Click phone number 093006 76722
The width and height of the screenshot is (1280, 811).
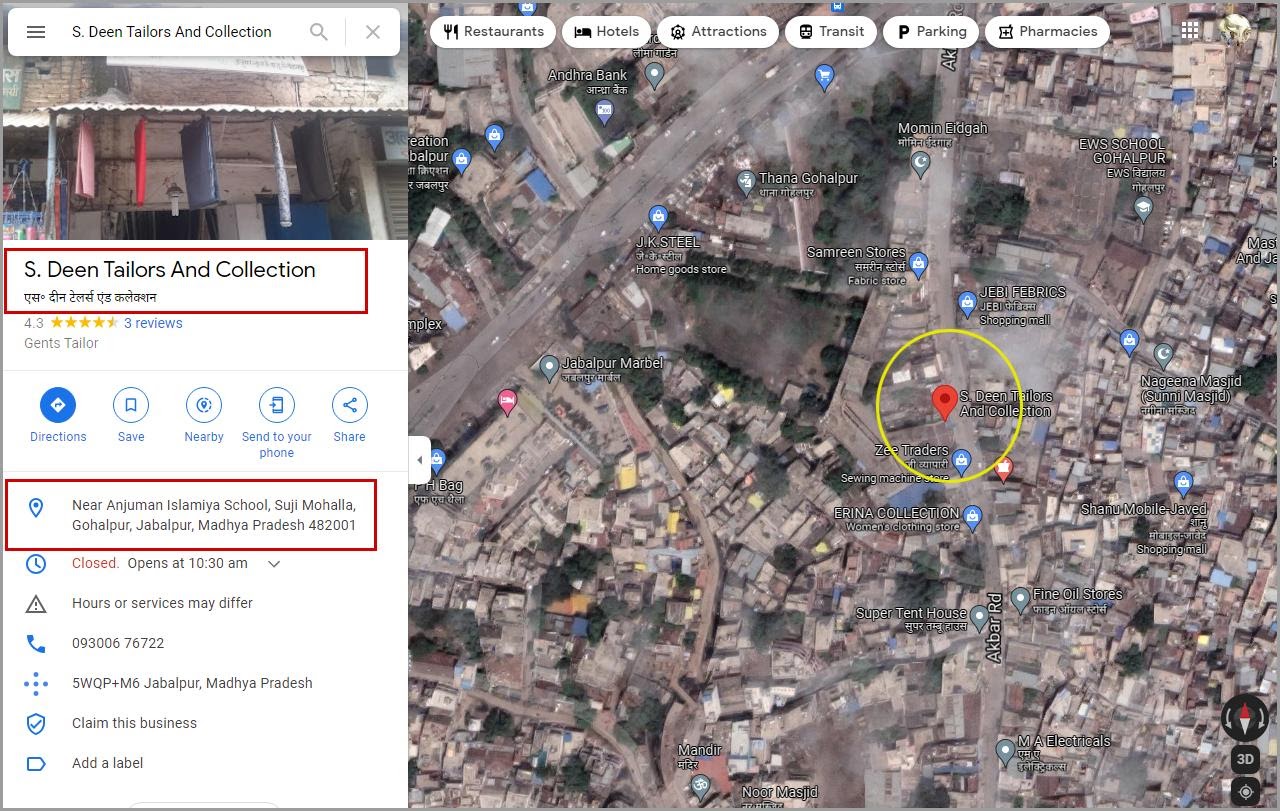pos(118,643)
